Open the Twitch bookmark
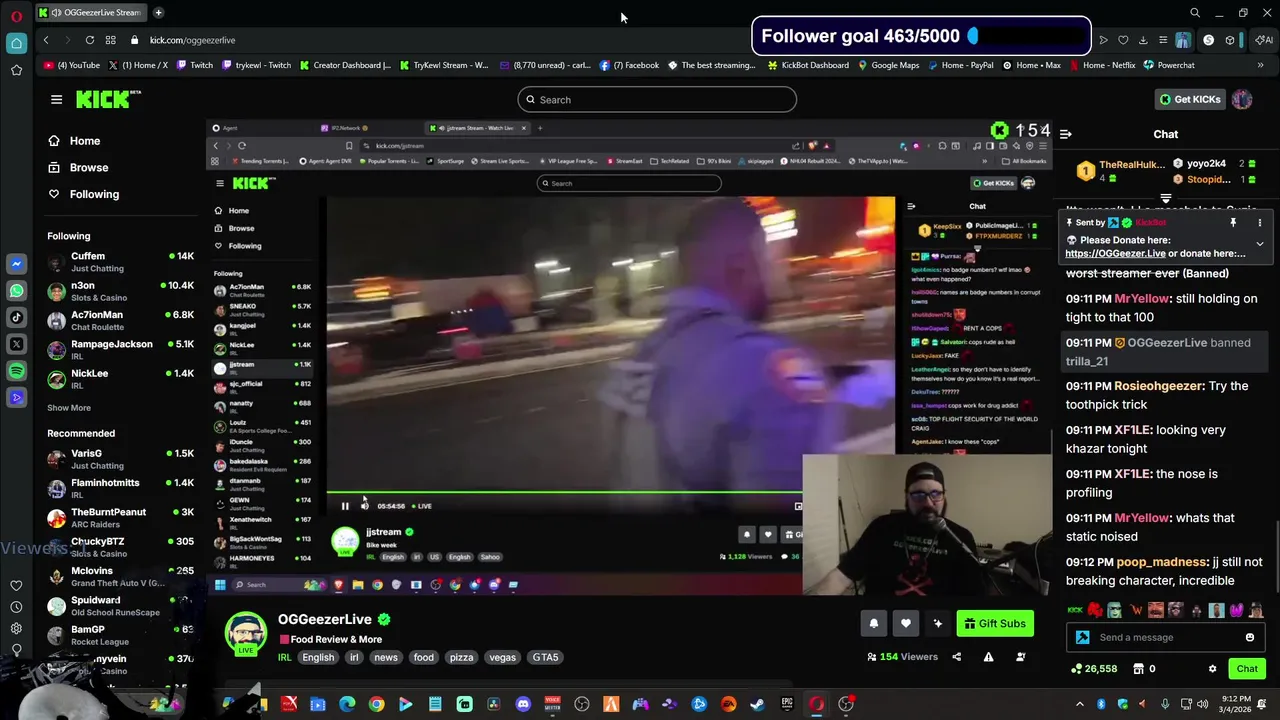 195,65
